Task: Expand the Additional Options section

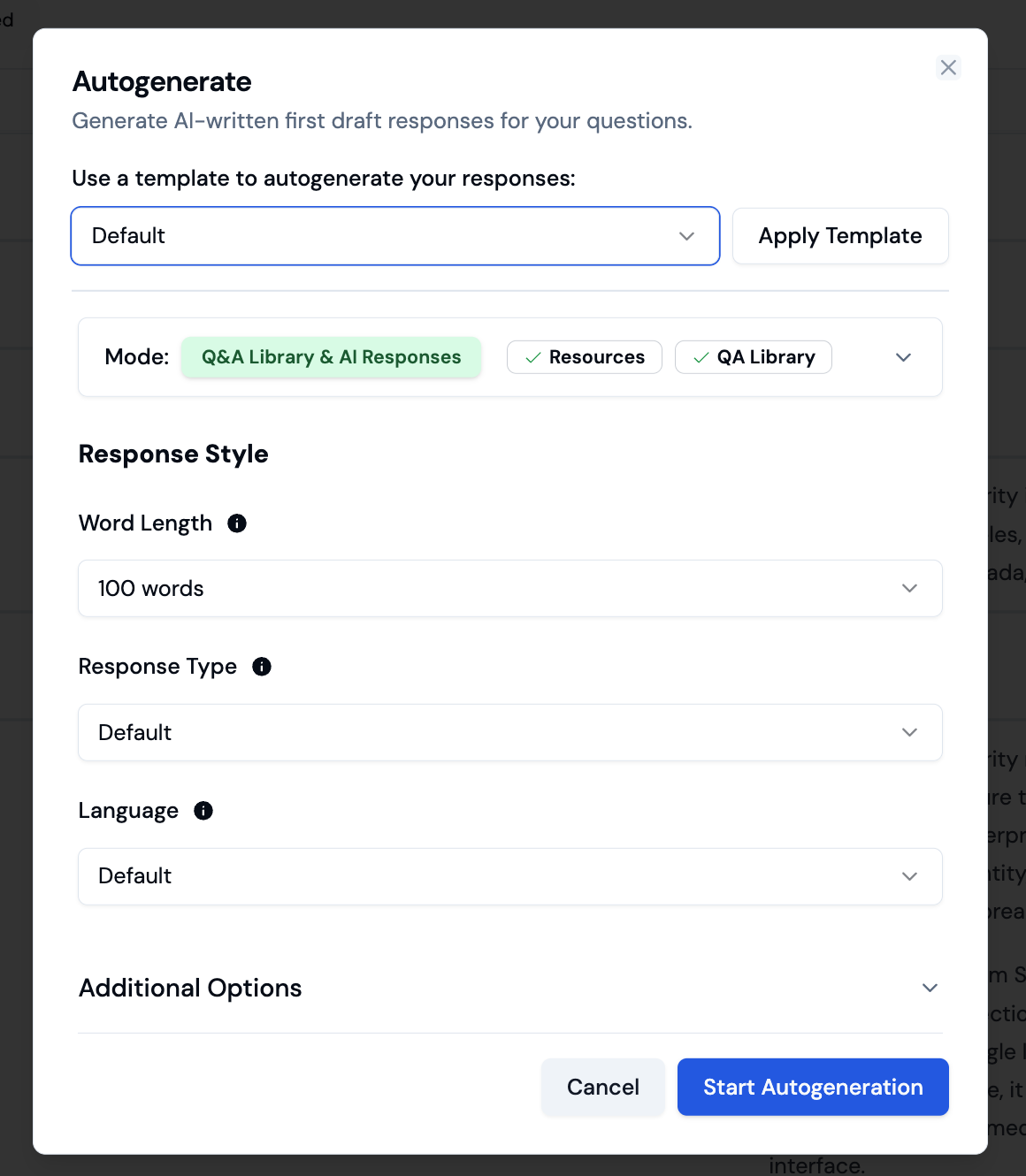Action: [190, 988]
